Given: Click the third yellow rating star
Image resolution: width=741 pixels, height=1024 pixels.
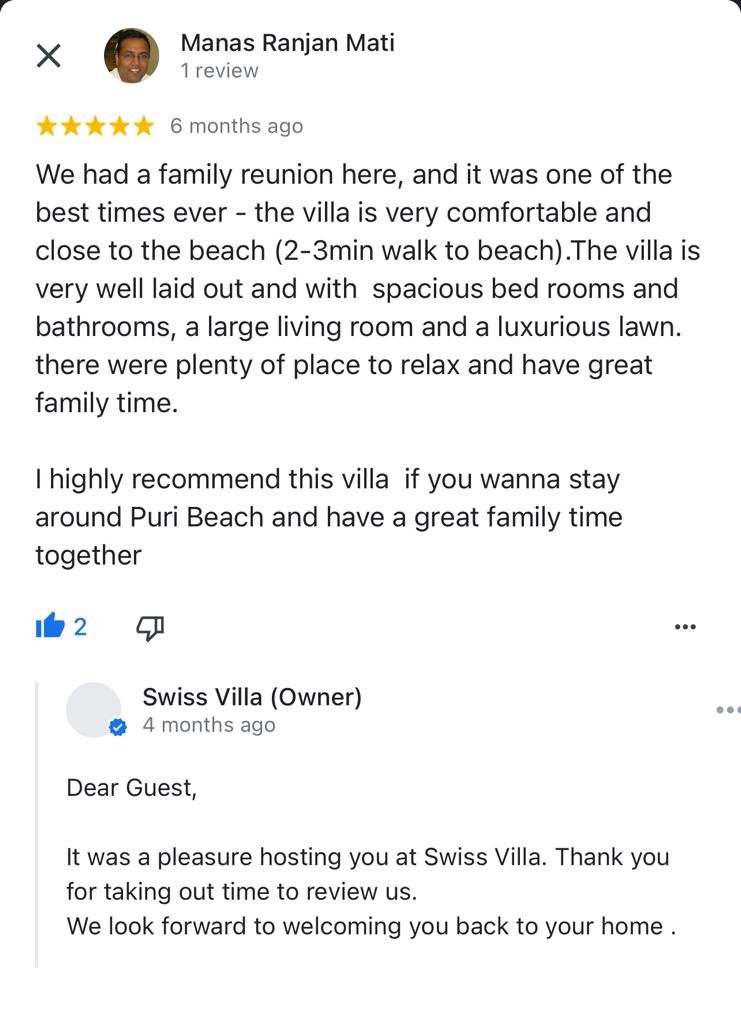Looking at the screenshot, I should [96, 126].
